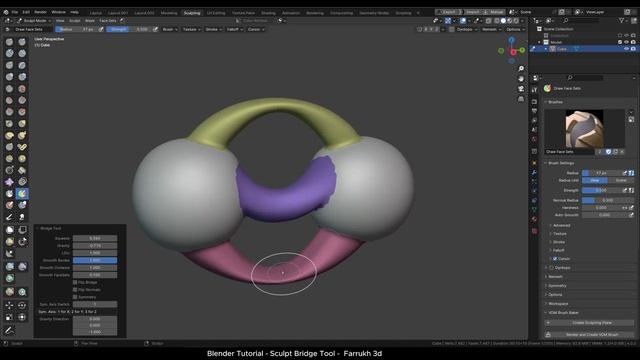The height and width of the screenshot is (360, 640).
Task: Click the Smooth Border field in Bridge Tool
Action: point(95,260)
